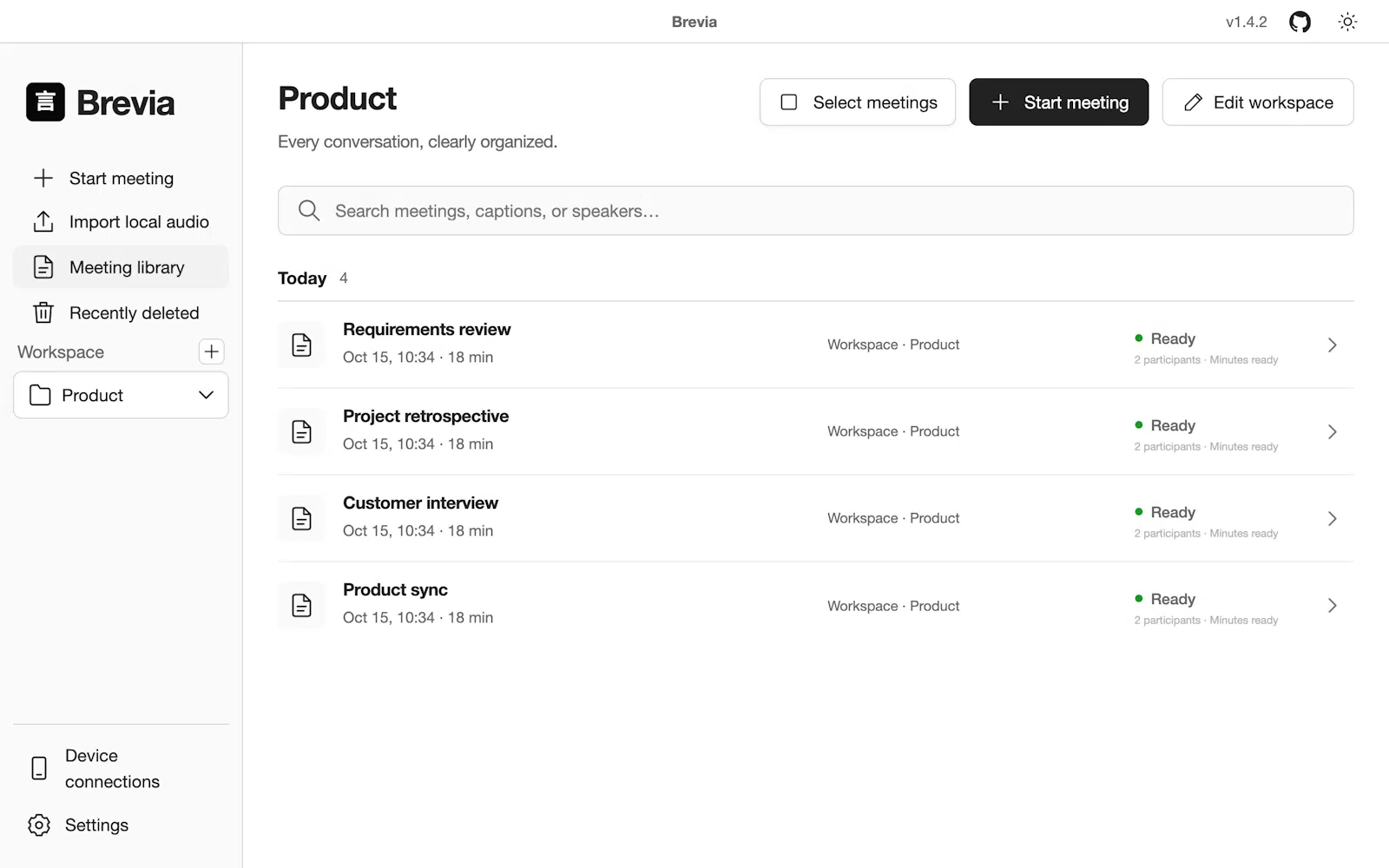
Task: Click the Requirements review meeting title
Action: pos(426,329)
